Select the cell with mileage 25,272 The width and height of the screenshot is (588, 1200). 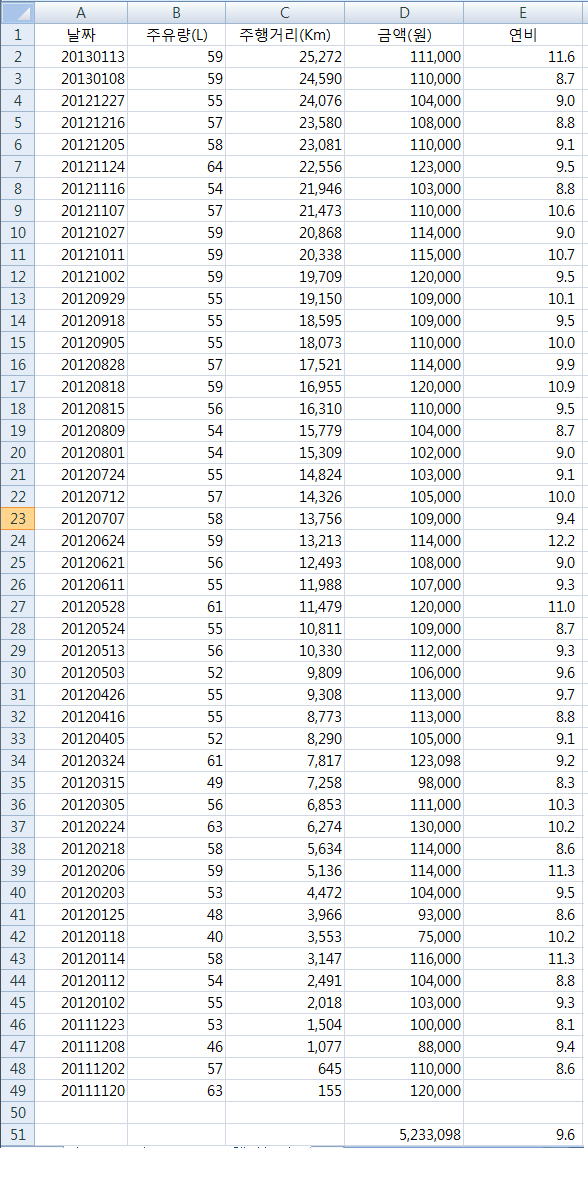285,57
